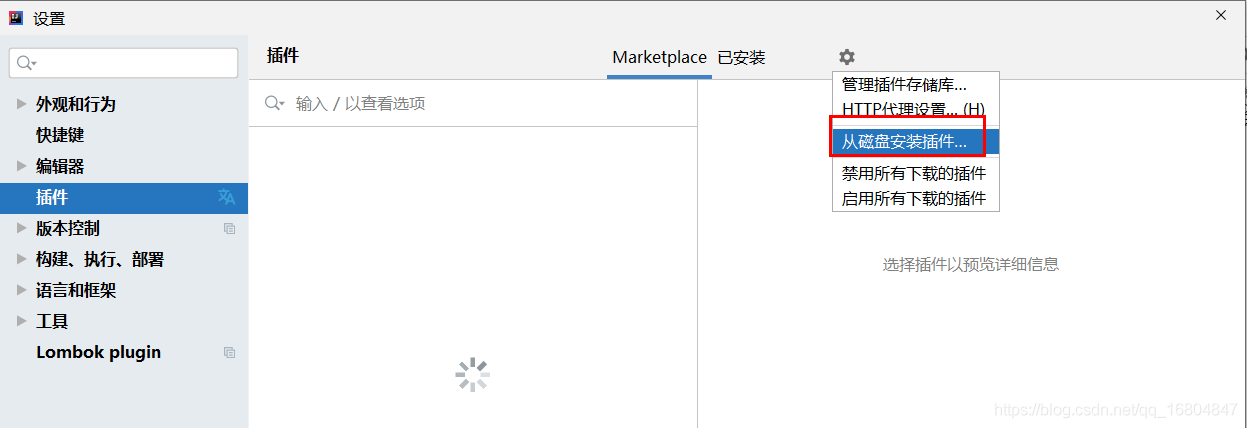Click the copy icon next to 版本控制
This screenshot has height=428, width=1247.
tap(230, 228)
